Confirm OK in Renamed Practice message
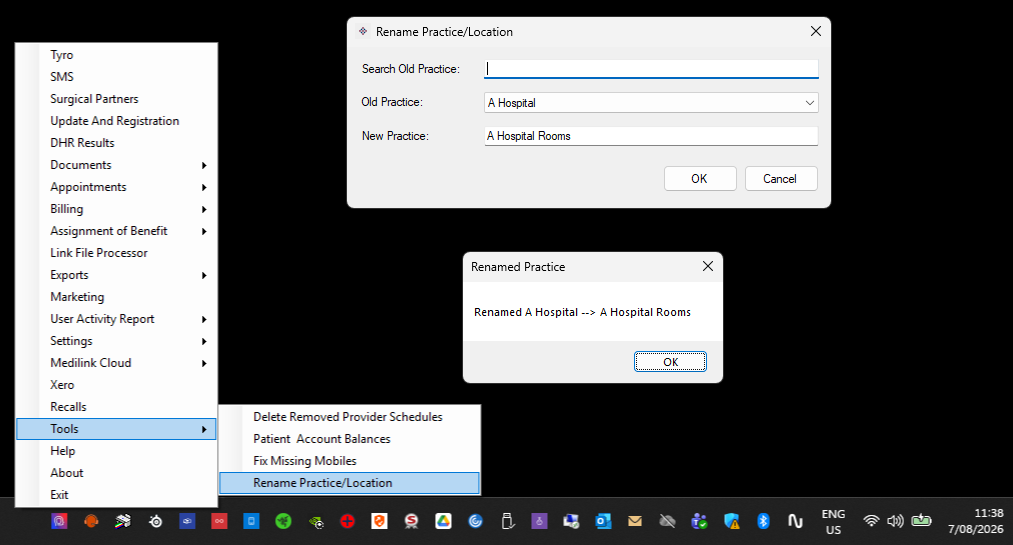 coord(671,362)
